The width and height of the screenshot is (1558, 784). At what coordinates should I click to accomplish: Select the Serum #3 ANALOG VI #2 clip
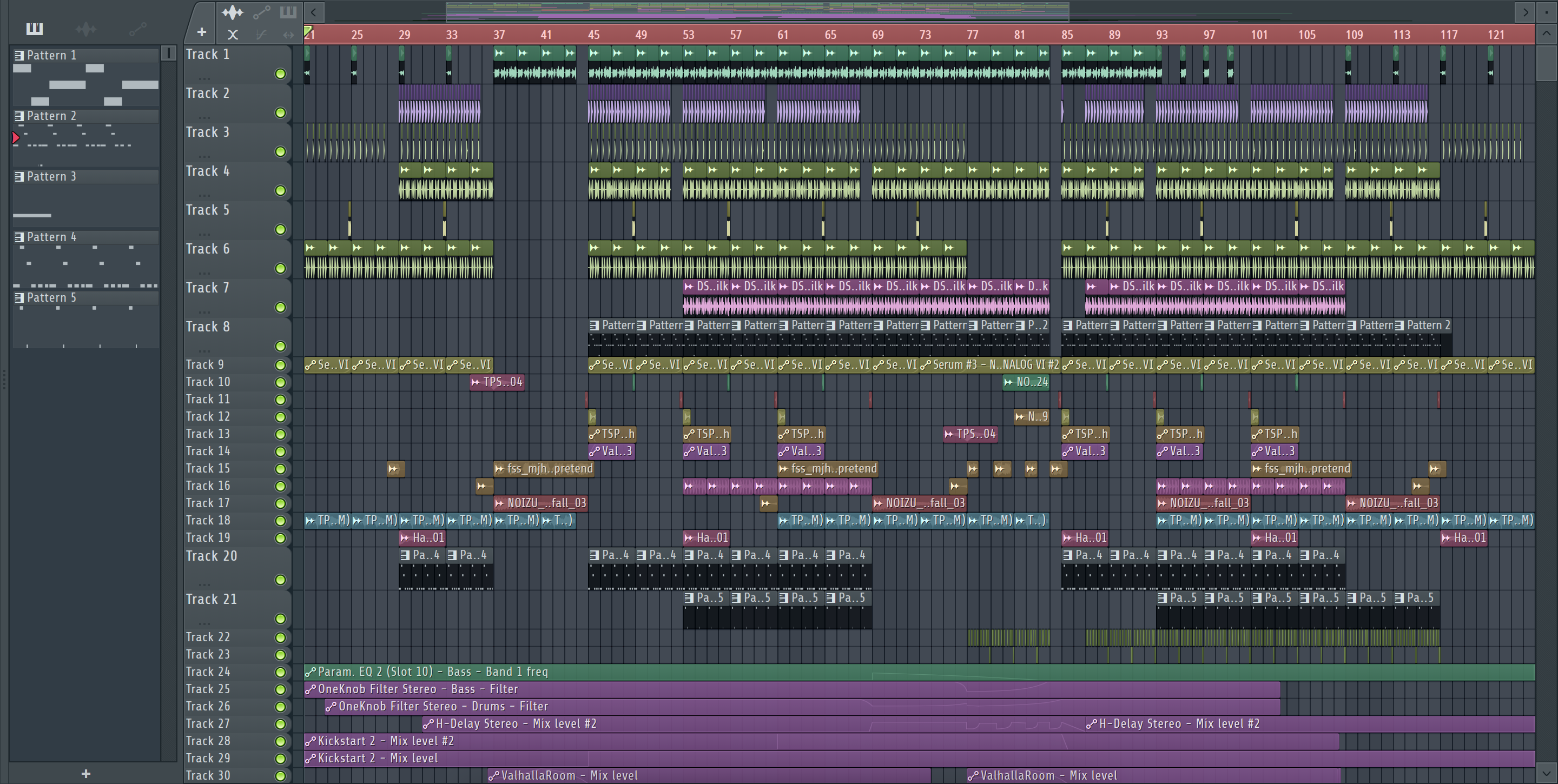pyautogui.click(x=989, y=364)
